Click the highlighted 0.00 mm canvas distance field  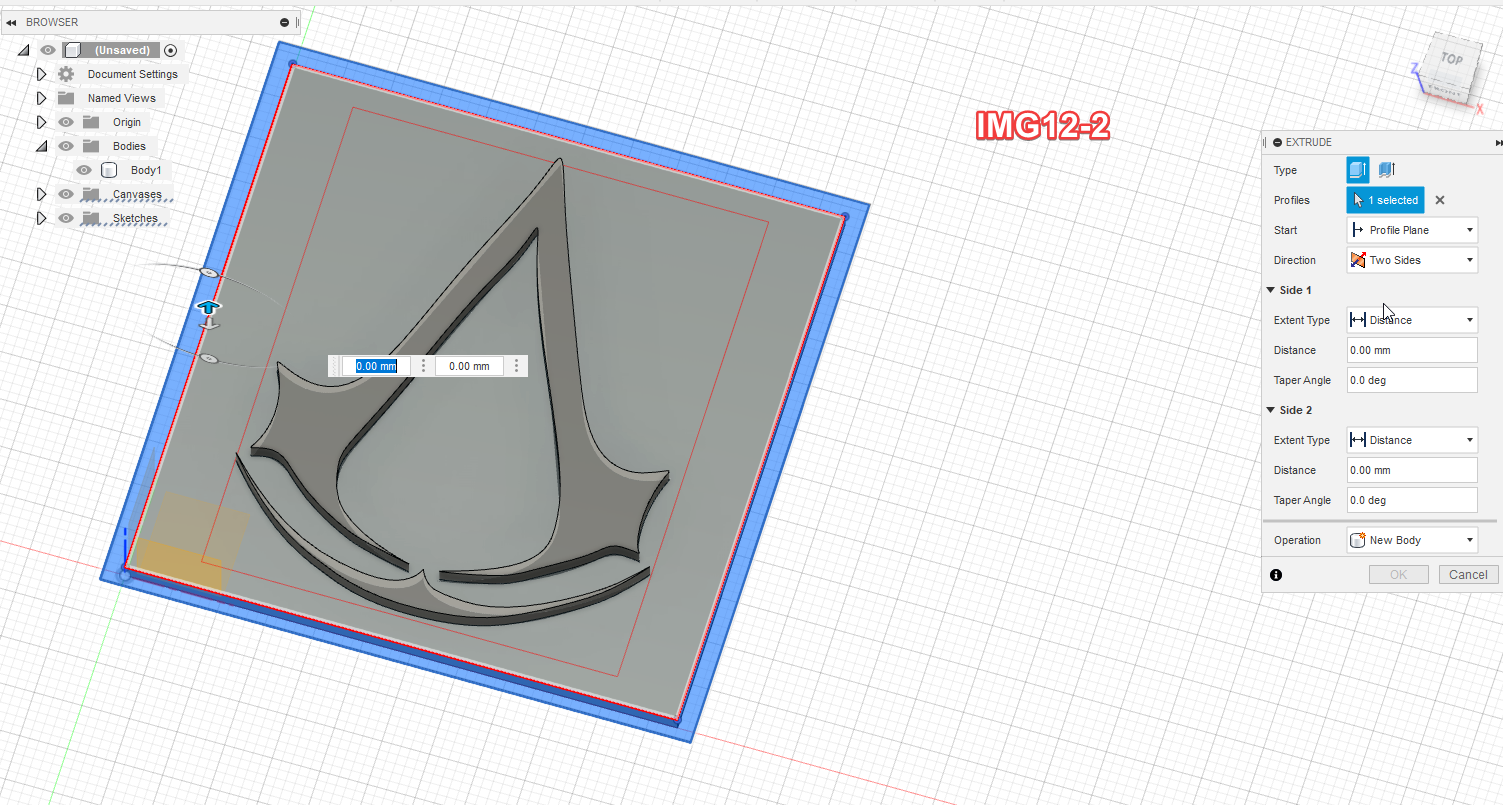(x=376, y=366)
